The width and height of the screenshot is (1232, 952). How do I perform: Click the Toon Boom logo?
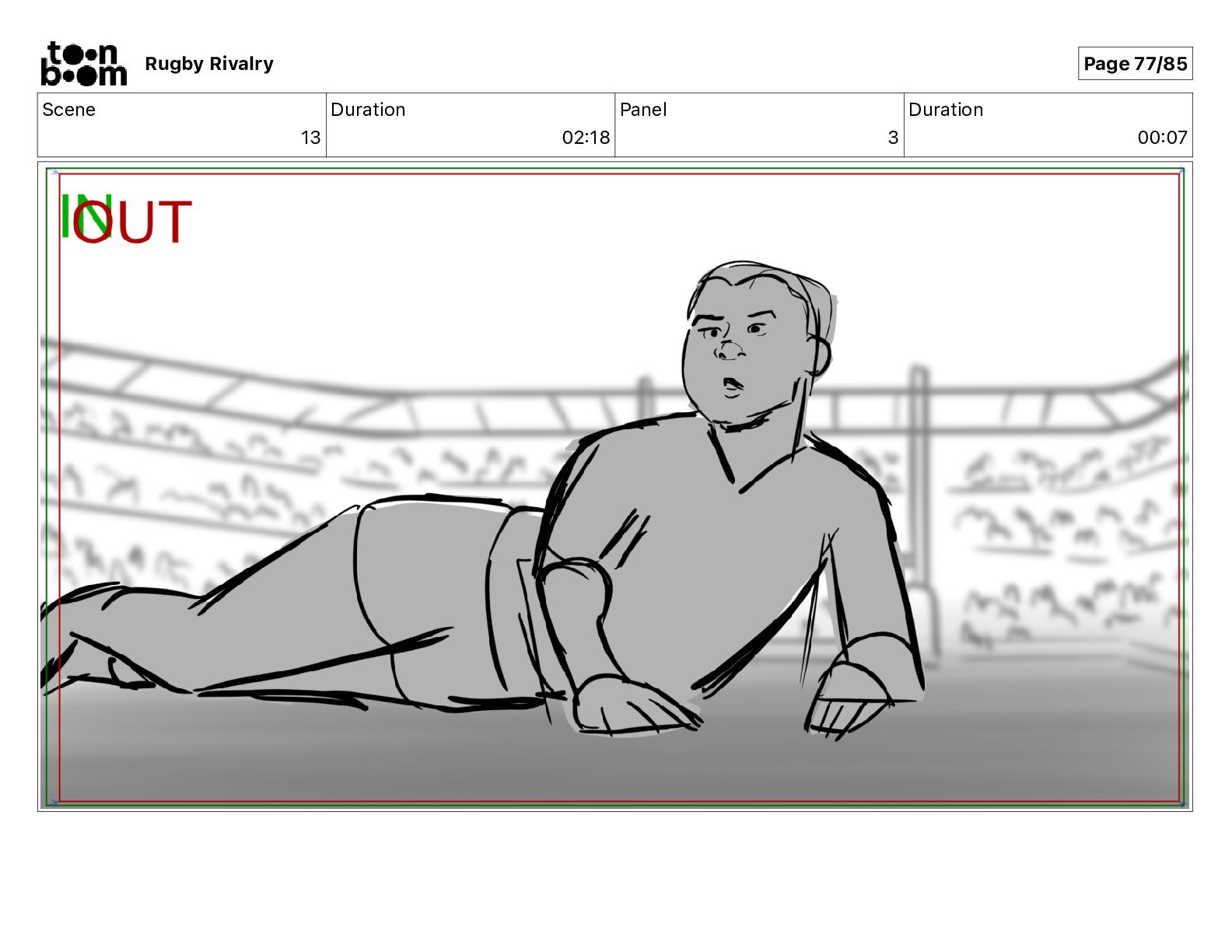click(x=83, y=63)
